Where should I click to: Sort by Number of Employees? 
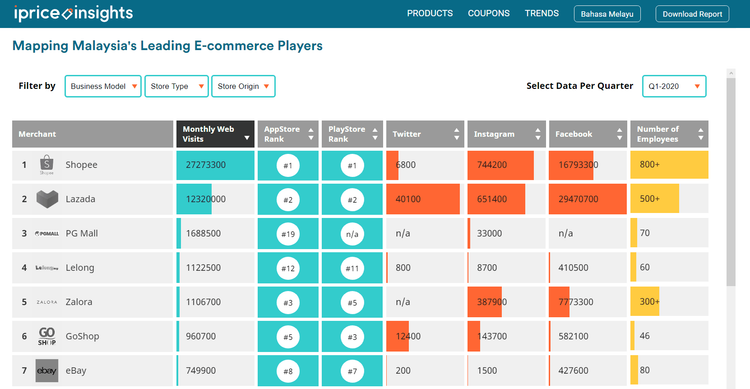(x=669, y=134)
